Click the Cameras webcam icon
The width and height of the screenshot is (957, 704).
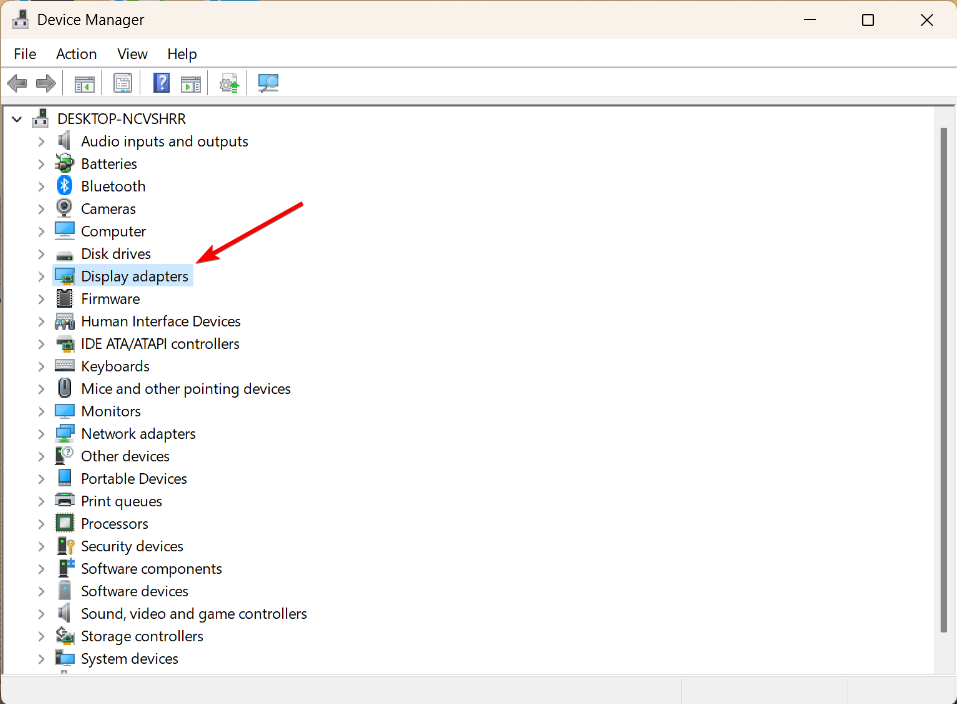pos(64,208)
